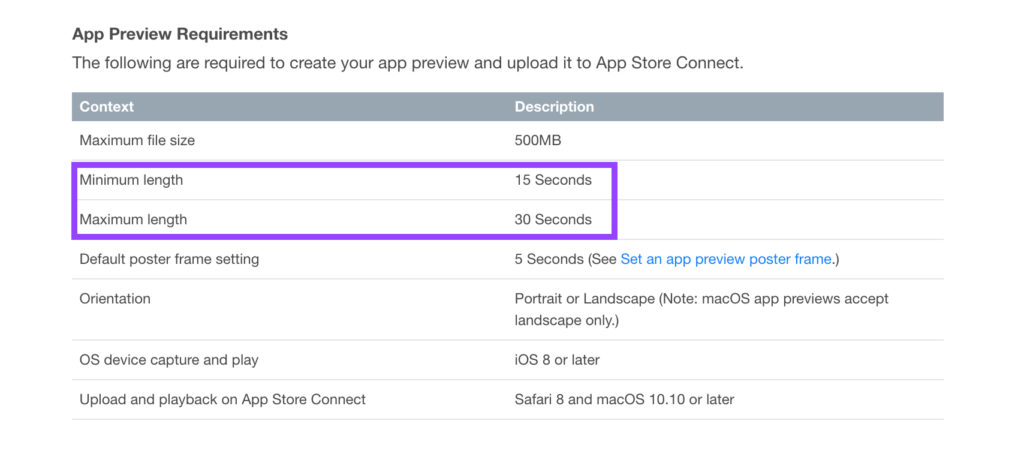Select 'Upload and playback on App Store Connect' cell
This screenshot has height=469, width=1024.
[x=222, y=399]
